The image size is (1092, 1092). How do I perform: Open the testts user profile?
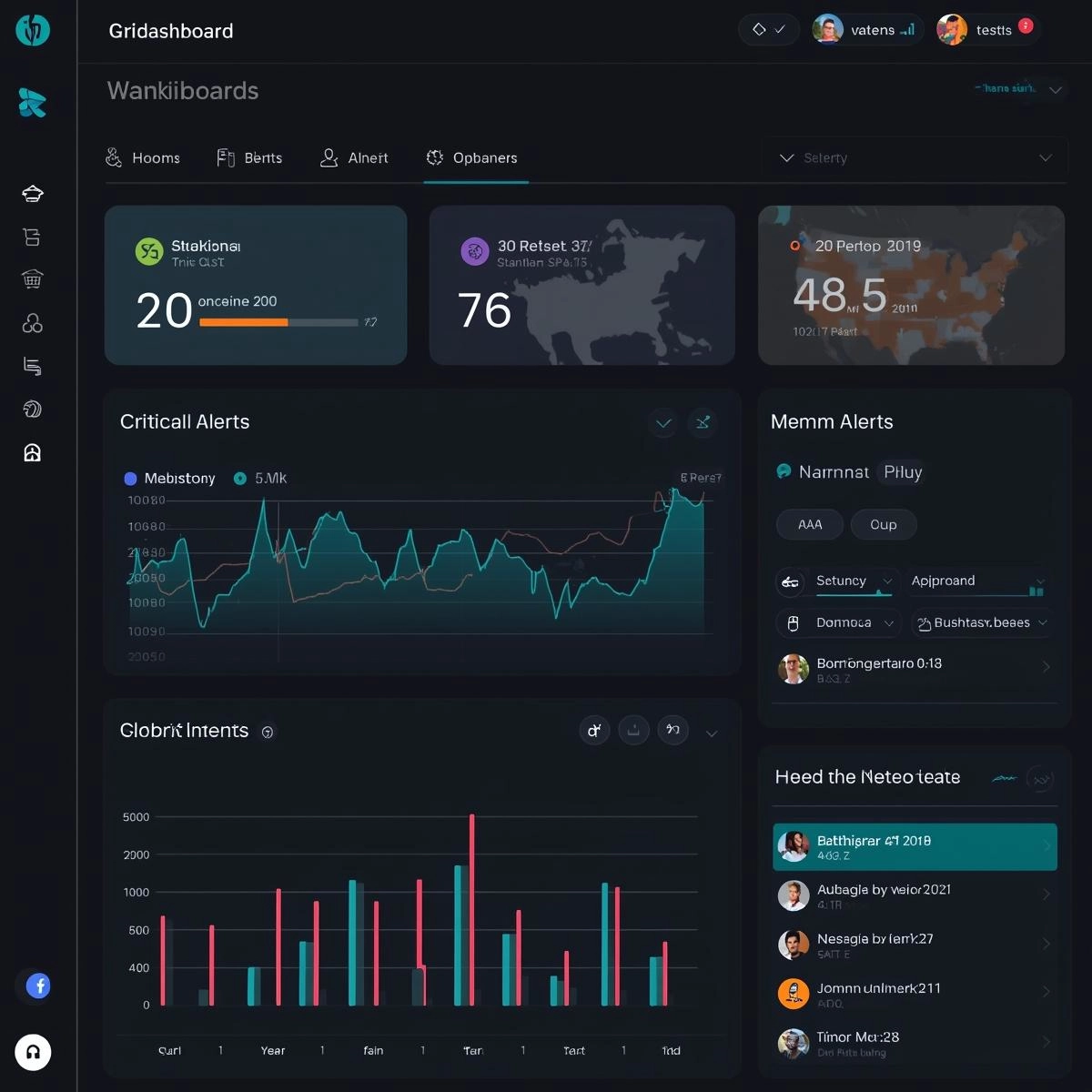click(986, 30)
